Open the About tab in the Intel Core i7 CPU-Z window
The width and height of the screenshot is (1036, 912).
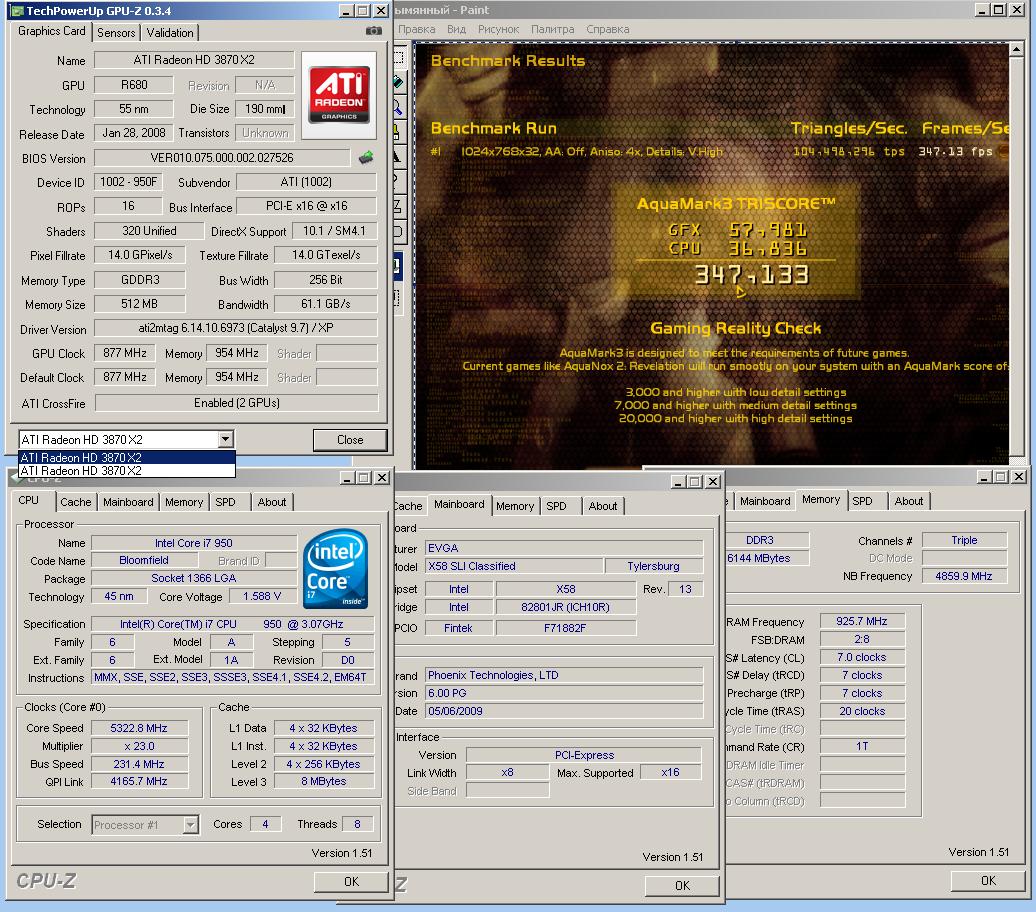(x=272, y=502)
